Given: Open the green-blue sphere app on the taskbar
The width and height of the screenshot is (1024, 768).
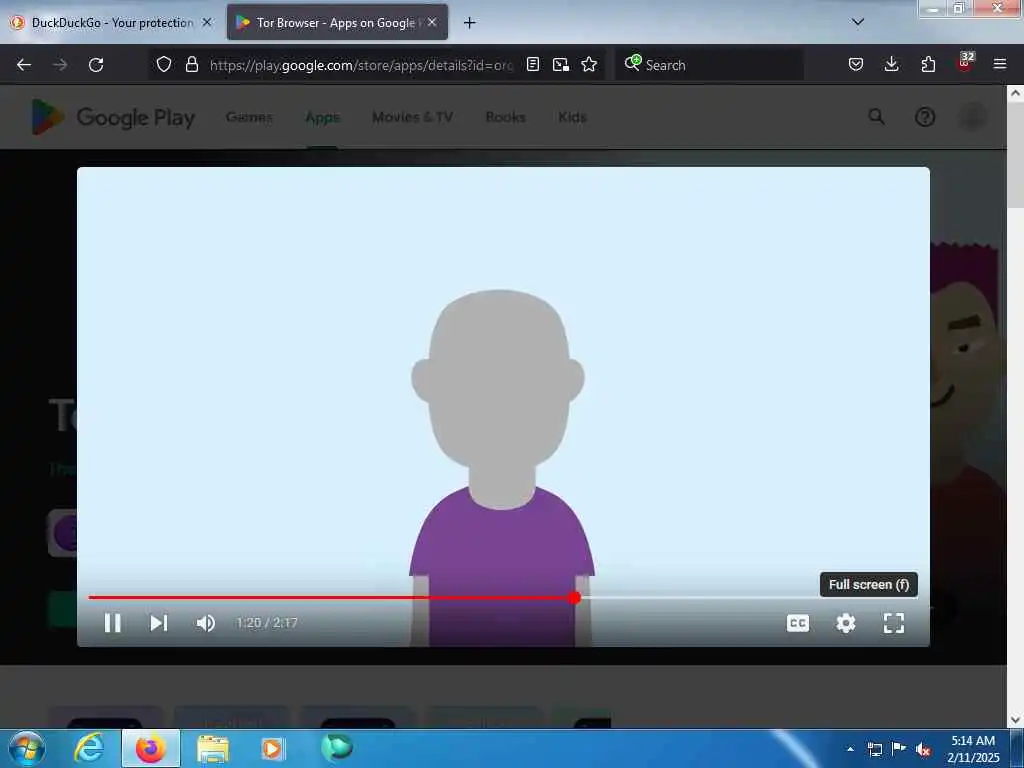Looking at the screenshot, I should 336,748.
